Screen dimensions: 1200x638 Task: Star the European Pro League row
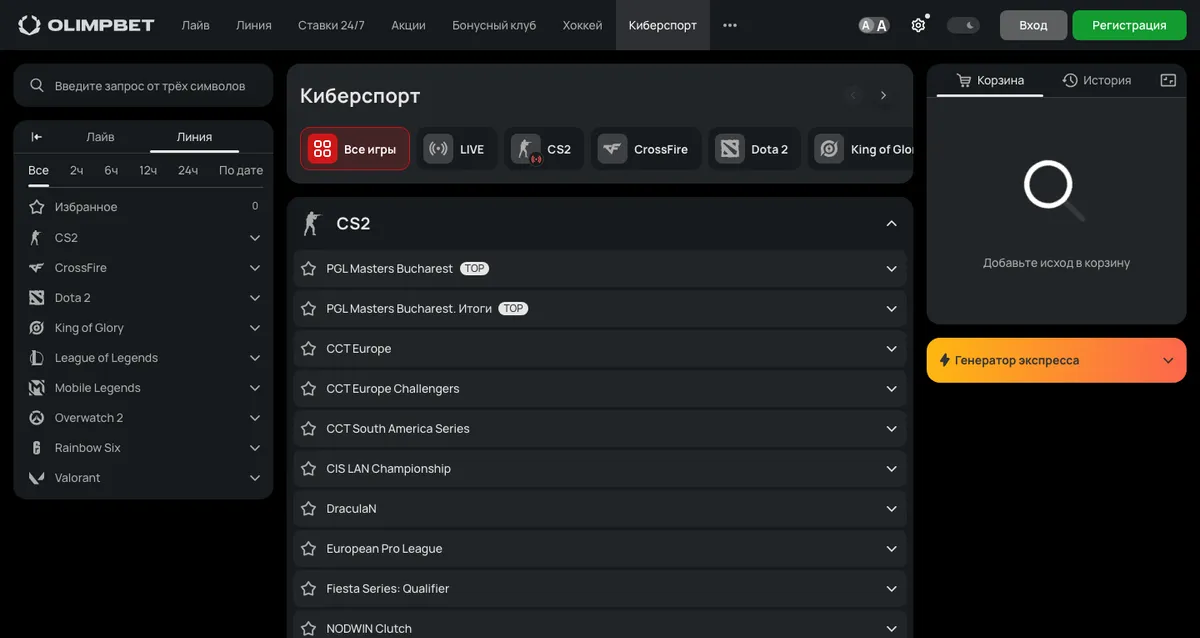click(309, 549)
